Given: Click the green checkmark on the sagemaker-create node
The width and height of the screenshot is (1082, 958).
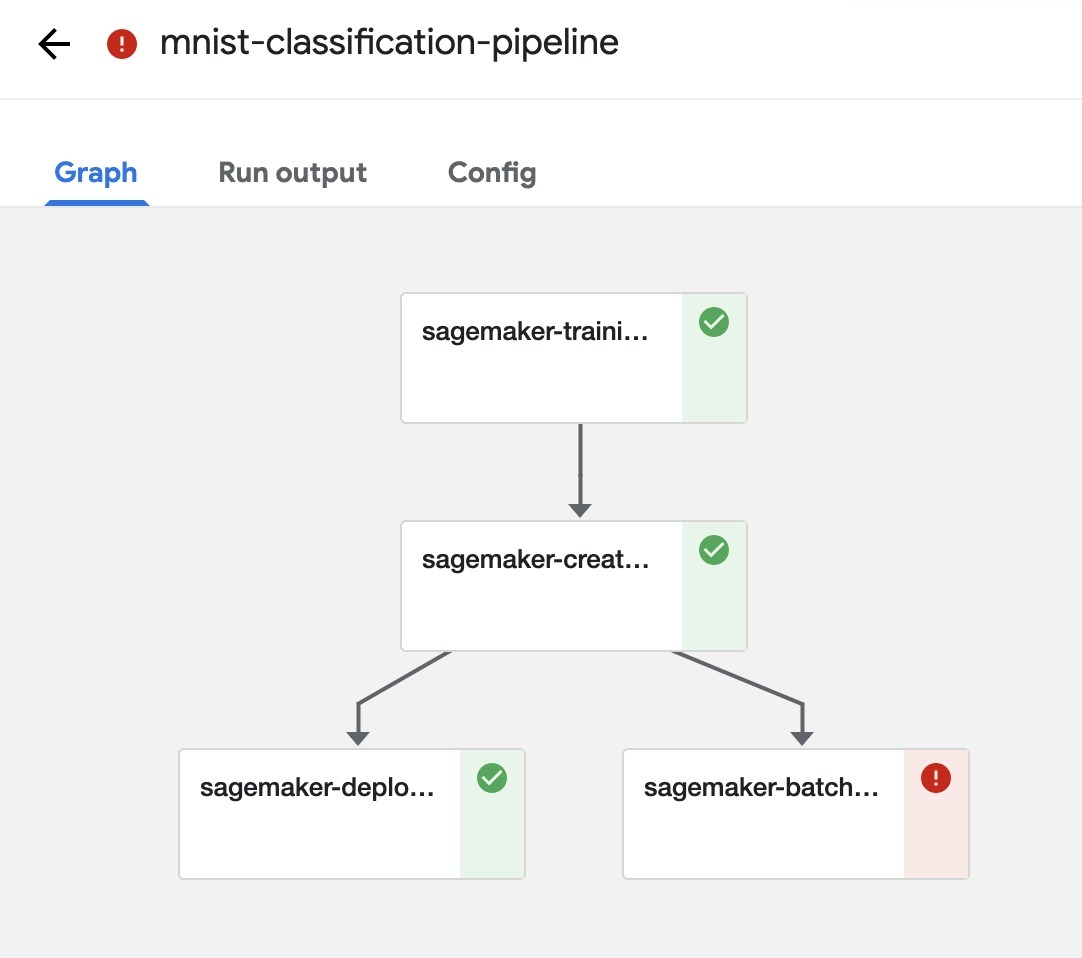Looking at the screenshot, I should tap(713, 550).
